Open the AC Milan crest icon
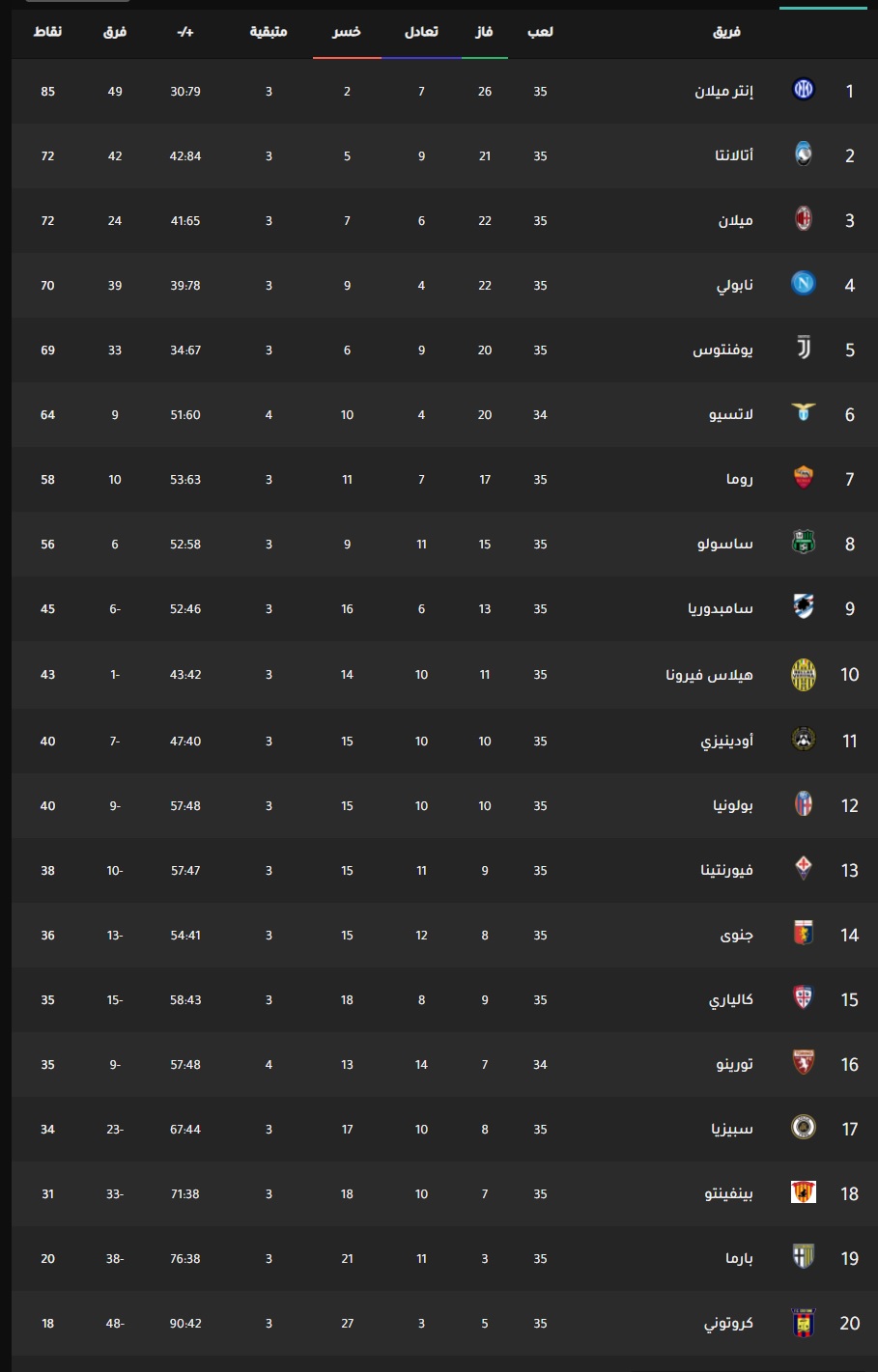Screen dimensions: 878x1372 [804, 219]
